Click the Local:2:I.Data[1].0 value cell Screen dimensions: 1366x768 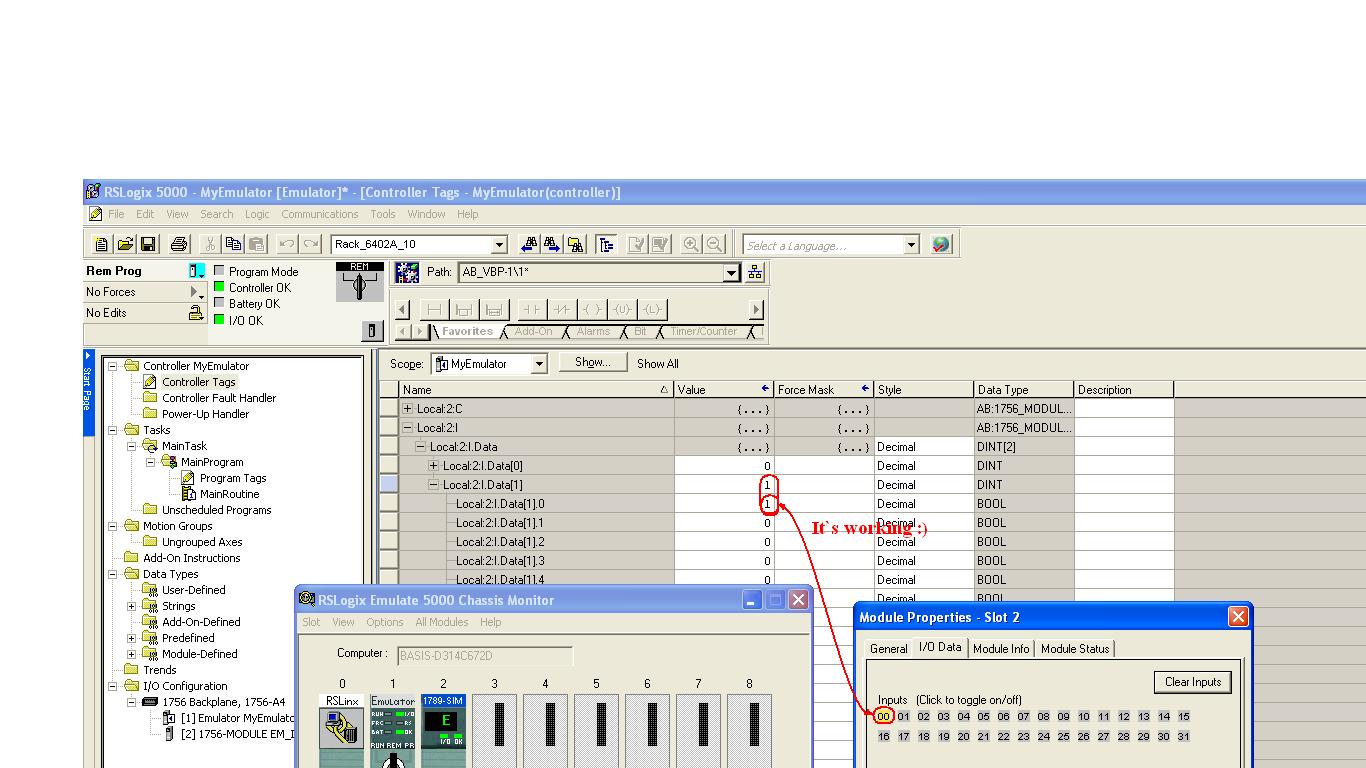(x=724, y=504)
